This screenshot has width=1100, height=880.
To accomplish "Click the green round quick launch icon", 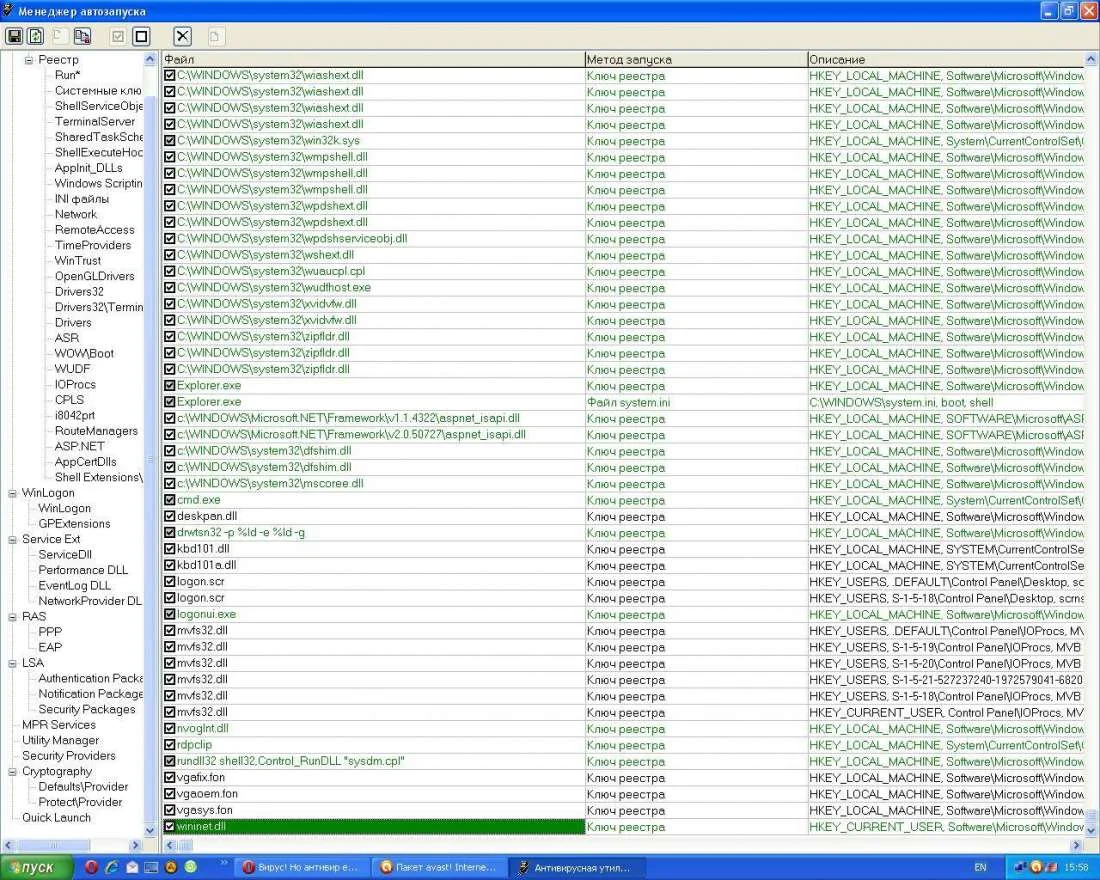I will click(x=191, y=867).
